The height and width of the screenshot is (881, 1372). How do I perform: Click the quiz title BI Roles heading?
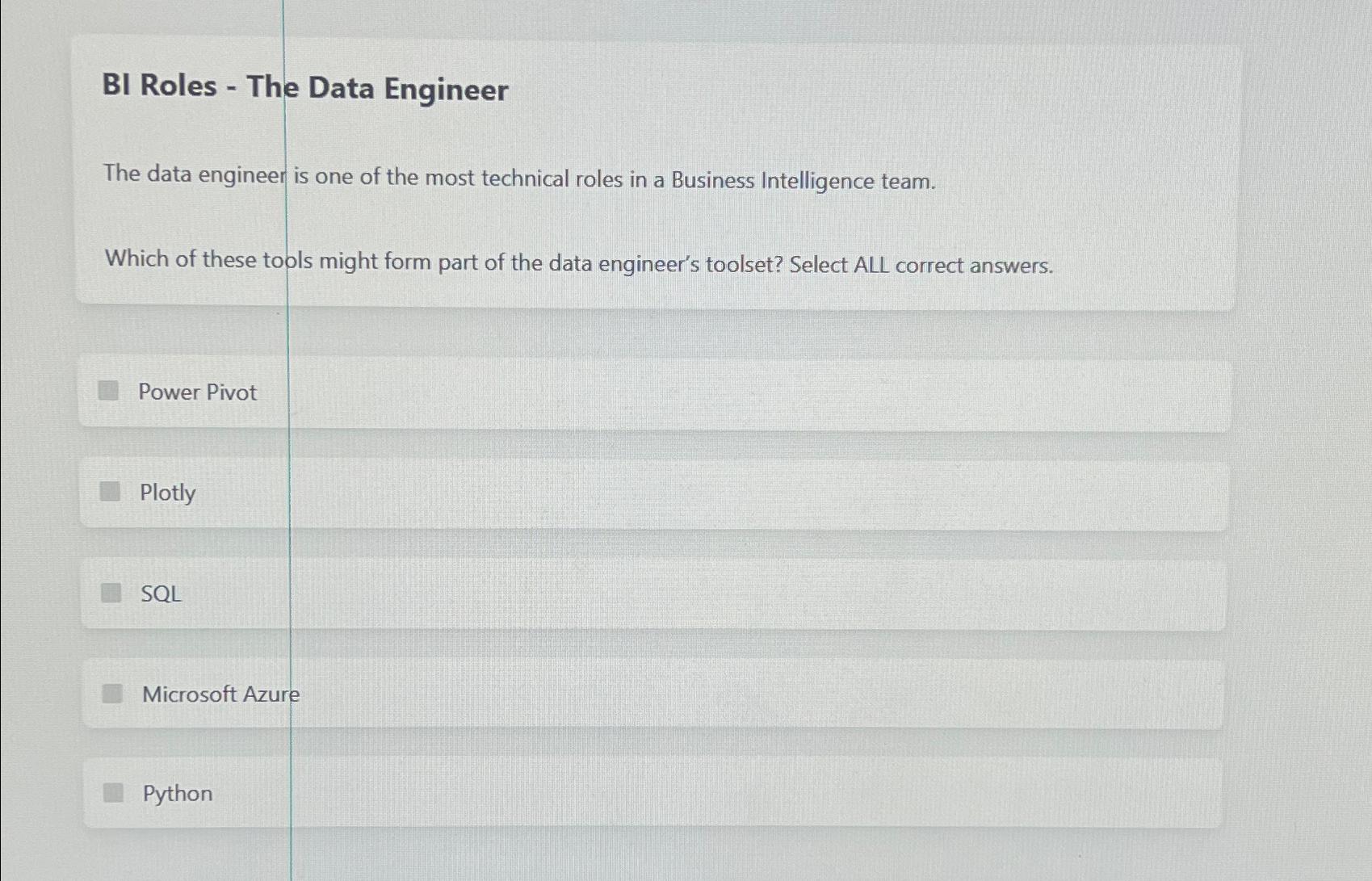click(304, 89)
